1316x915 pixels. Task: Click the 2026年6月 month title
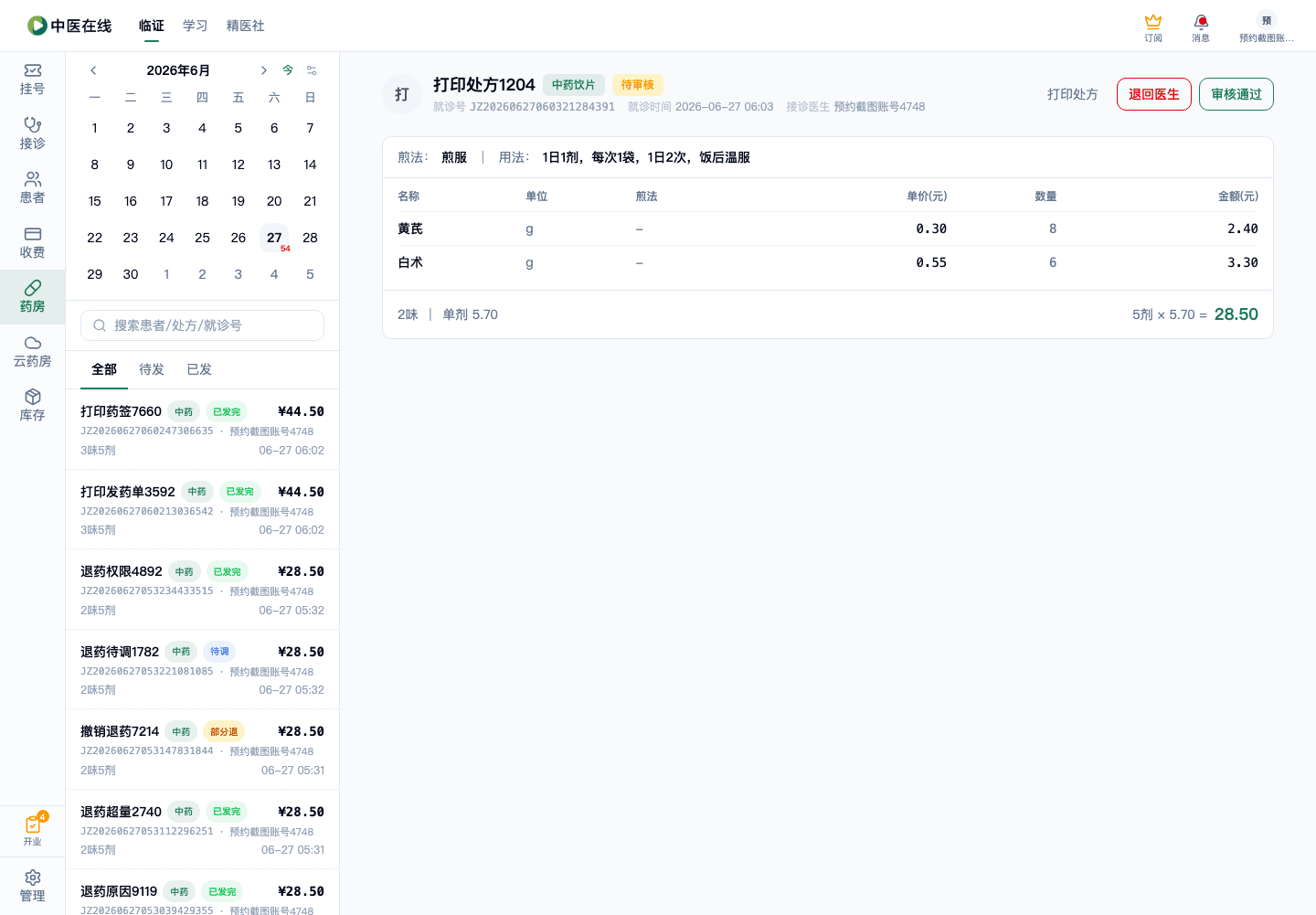point(178,70)
